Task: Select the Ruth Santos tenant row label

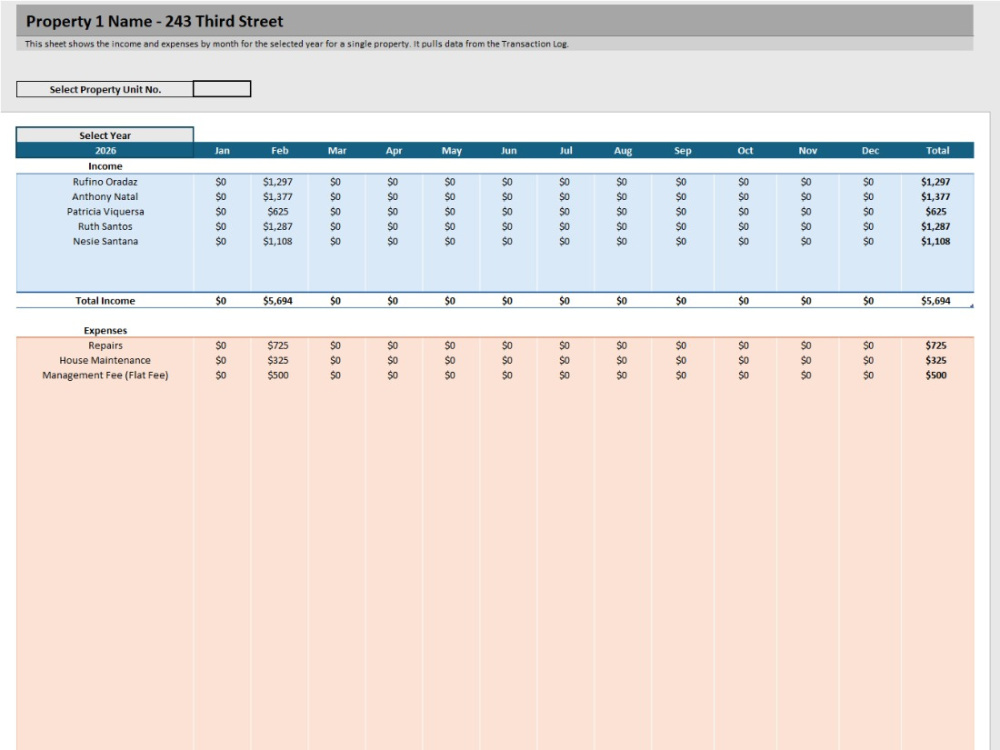Action: click(105, 226)
